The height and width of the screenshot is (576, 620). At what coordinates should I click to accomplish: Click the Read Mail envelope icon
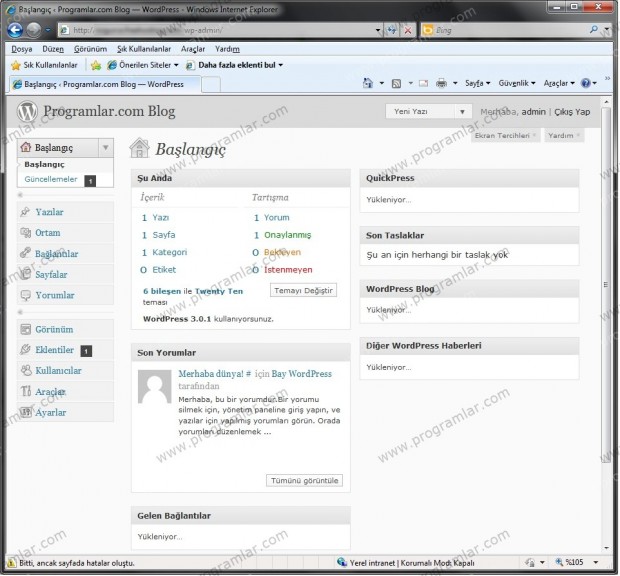tap(423, 83)
